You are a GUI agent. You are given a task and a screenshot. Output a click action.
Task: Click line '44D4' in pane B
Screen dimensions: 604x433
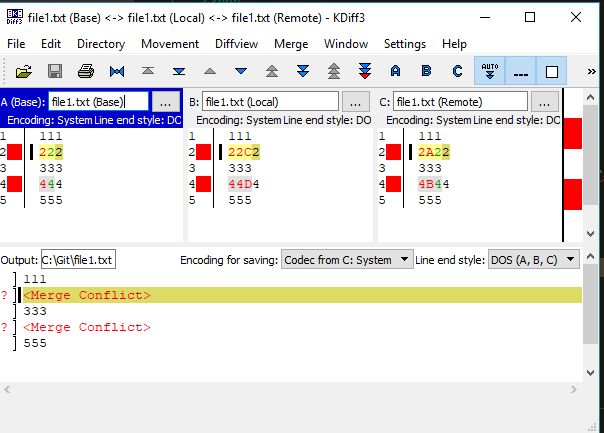(x=243, y=184)
